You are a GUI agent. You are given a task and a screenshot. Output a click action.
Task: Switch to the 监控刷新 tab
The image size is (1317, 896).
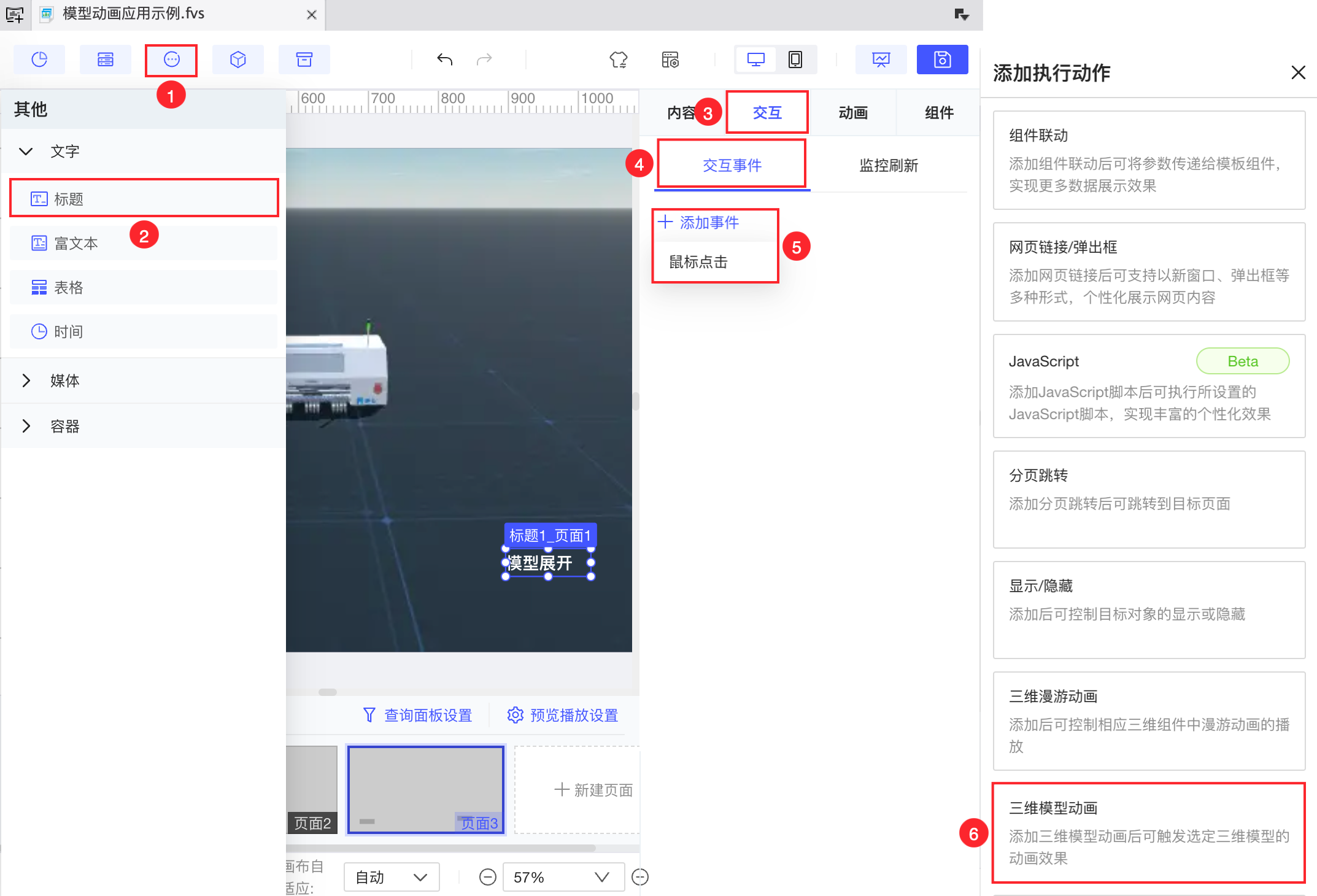(x=888, y=166)
